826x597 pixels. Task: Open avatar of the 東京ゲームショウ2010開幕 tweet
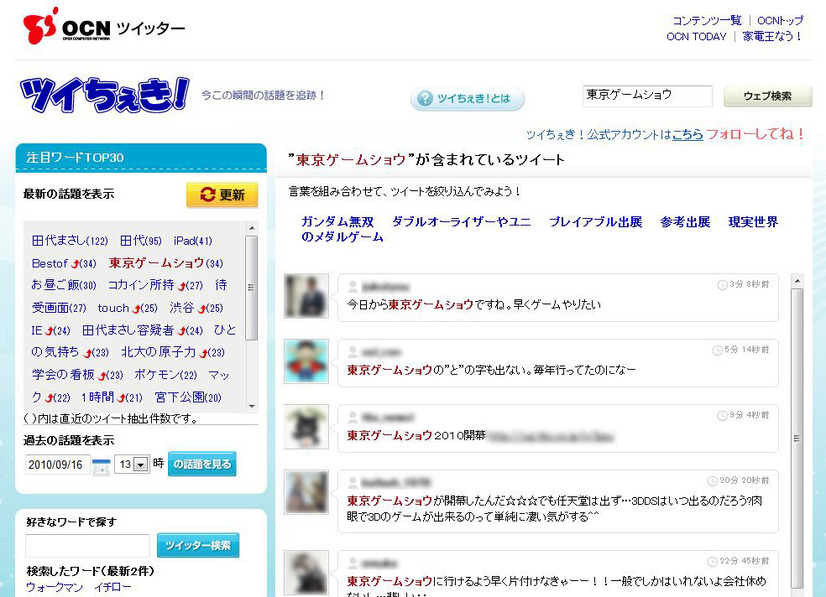pos(306,426)
